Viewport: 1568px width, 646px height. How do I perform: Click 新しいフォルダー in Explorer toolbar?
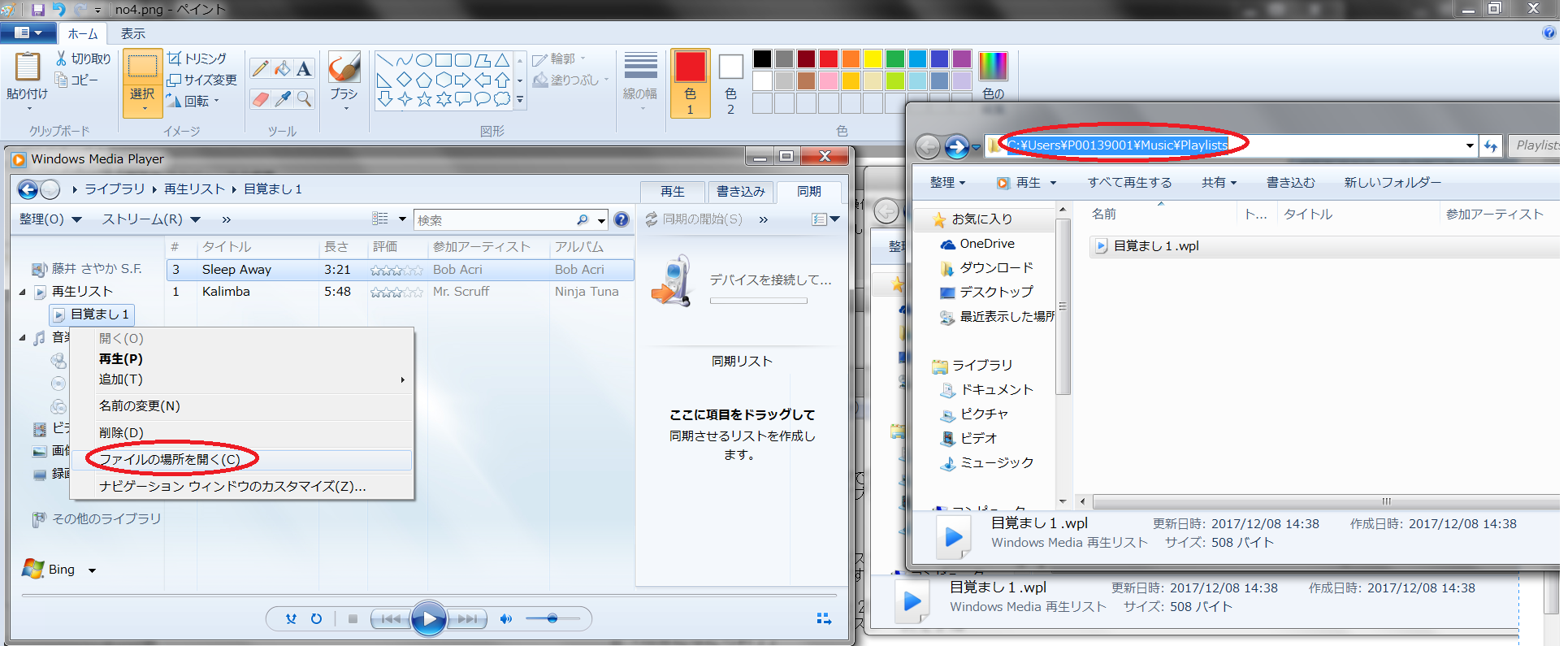pos(1393,183)
